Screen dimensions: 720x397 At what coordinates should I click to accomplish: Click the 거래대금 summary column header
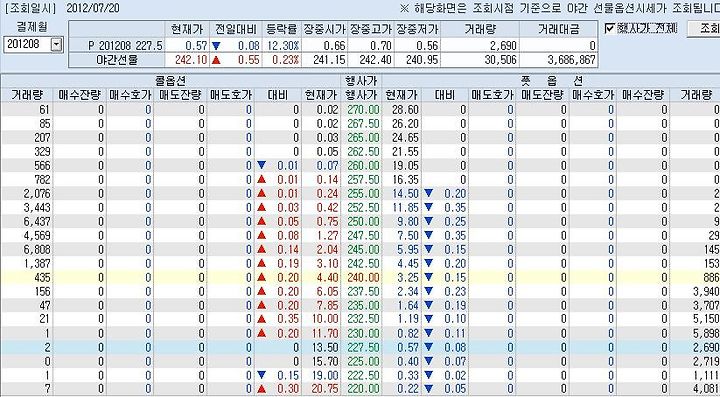click(x=558, y=29)
